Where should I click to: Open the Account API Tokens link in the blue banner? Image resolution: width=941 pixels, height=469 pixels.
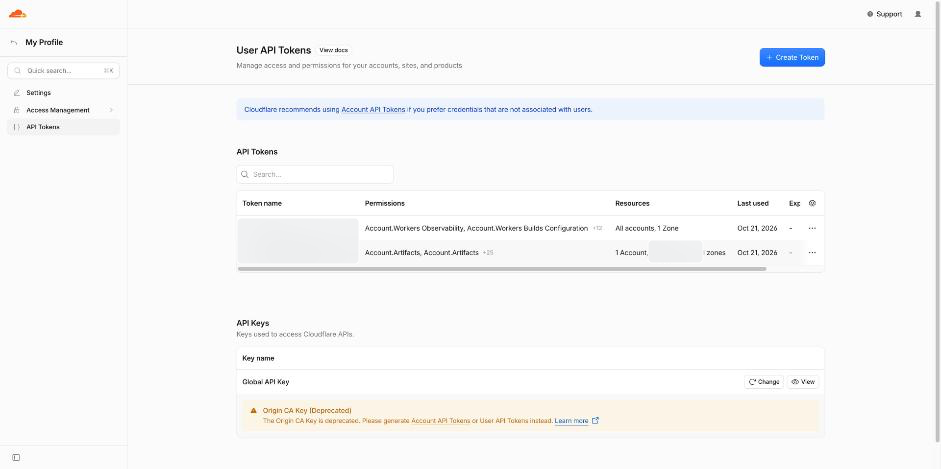coord(373,110)
